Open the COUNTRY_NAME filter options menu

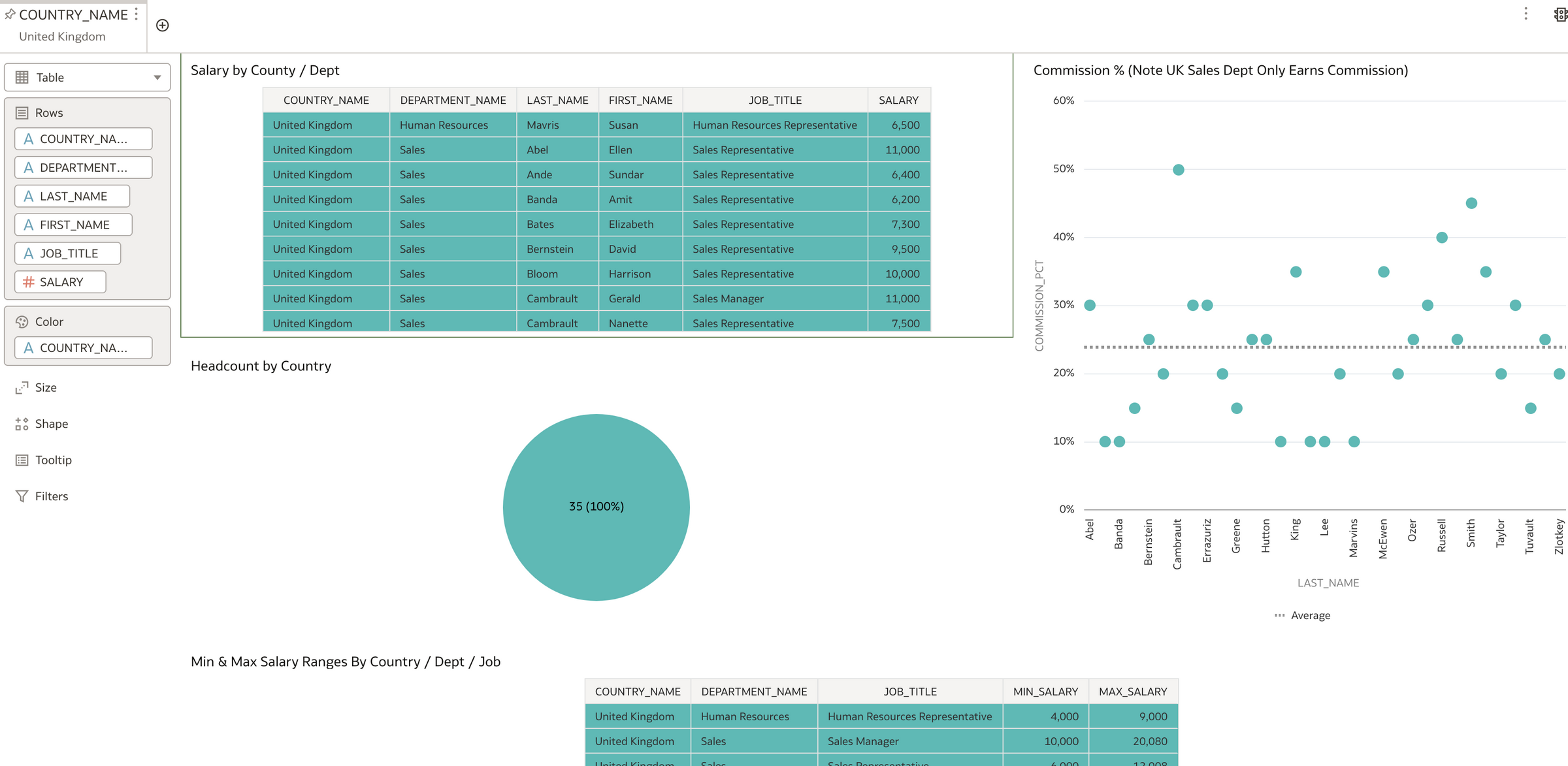click(136, 14)
